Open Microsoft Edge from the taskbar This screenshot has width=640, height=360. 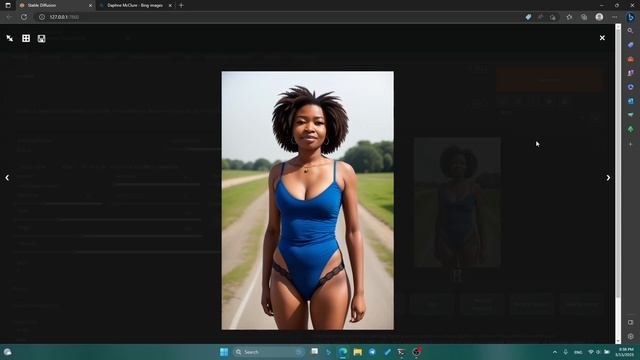coord(343,352)
